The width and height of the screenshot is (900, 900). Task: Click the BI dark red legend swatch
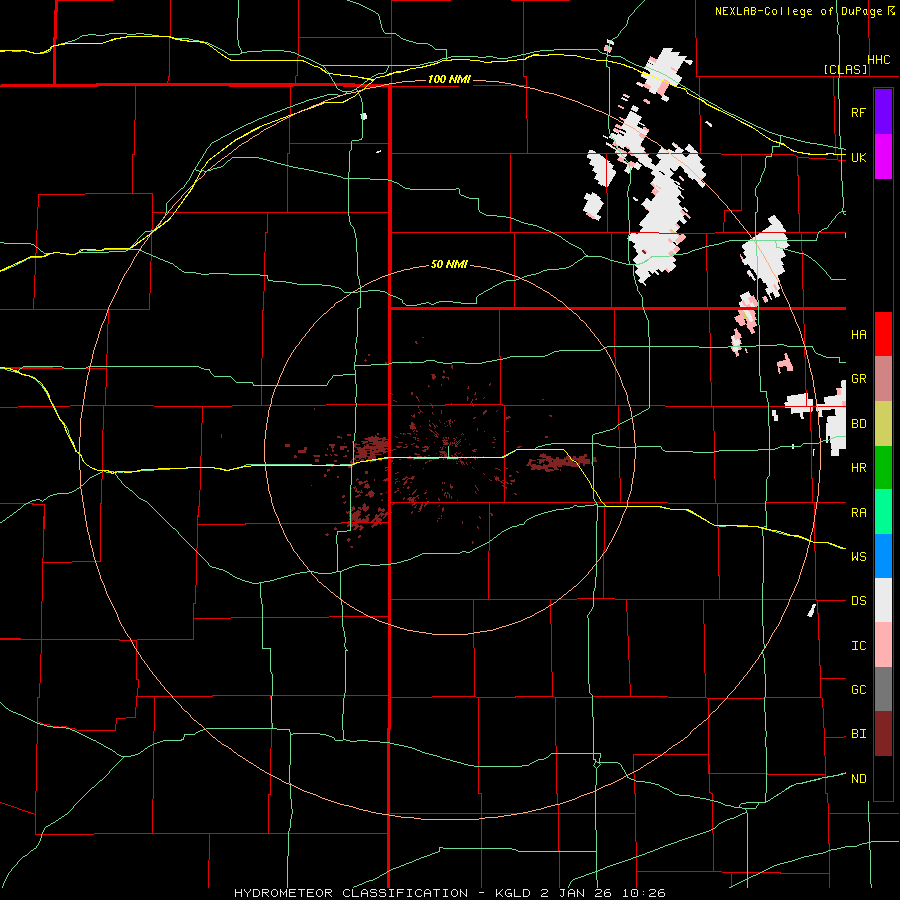pyautogui.click(x=883, y=734)
